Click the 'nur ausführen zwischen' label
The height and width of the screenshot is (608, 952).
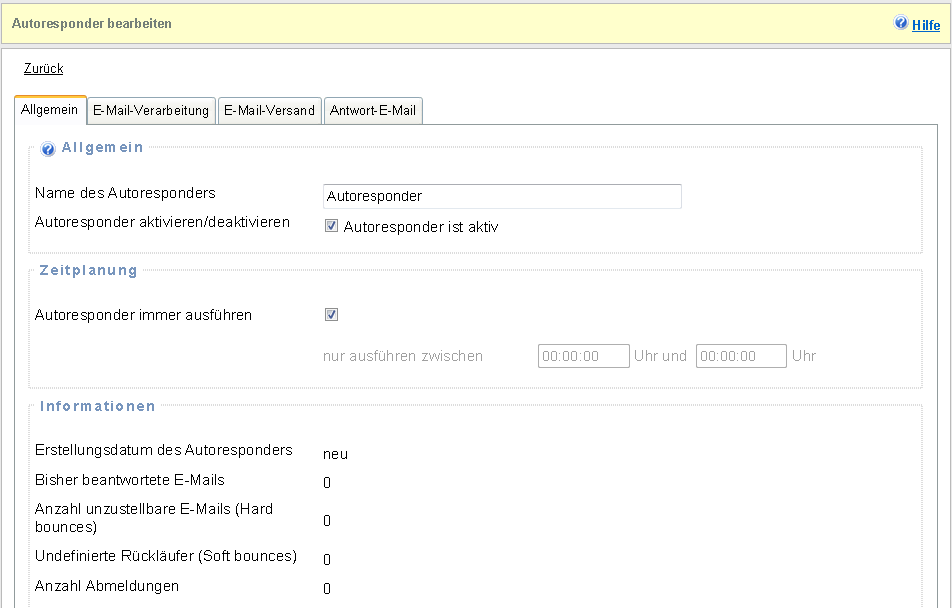pos(403,356)
